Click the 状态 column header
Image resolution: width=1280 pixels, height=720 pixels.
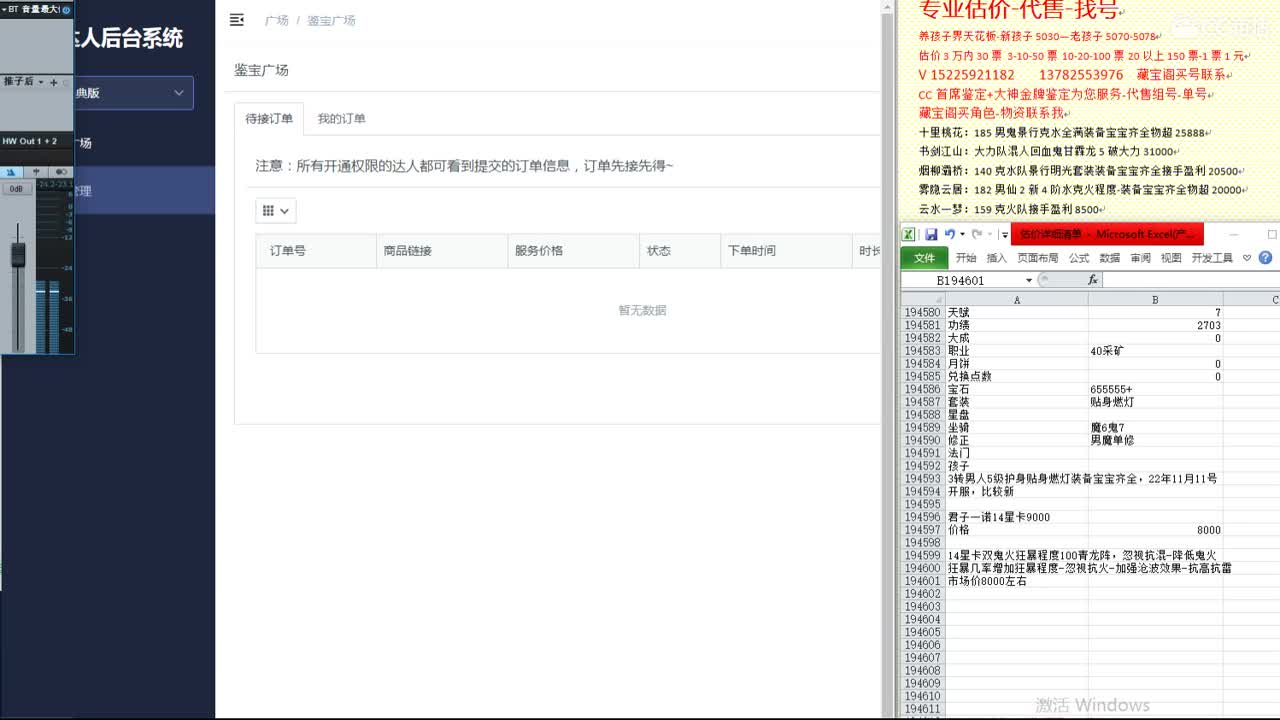(679, 251)
